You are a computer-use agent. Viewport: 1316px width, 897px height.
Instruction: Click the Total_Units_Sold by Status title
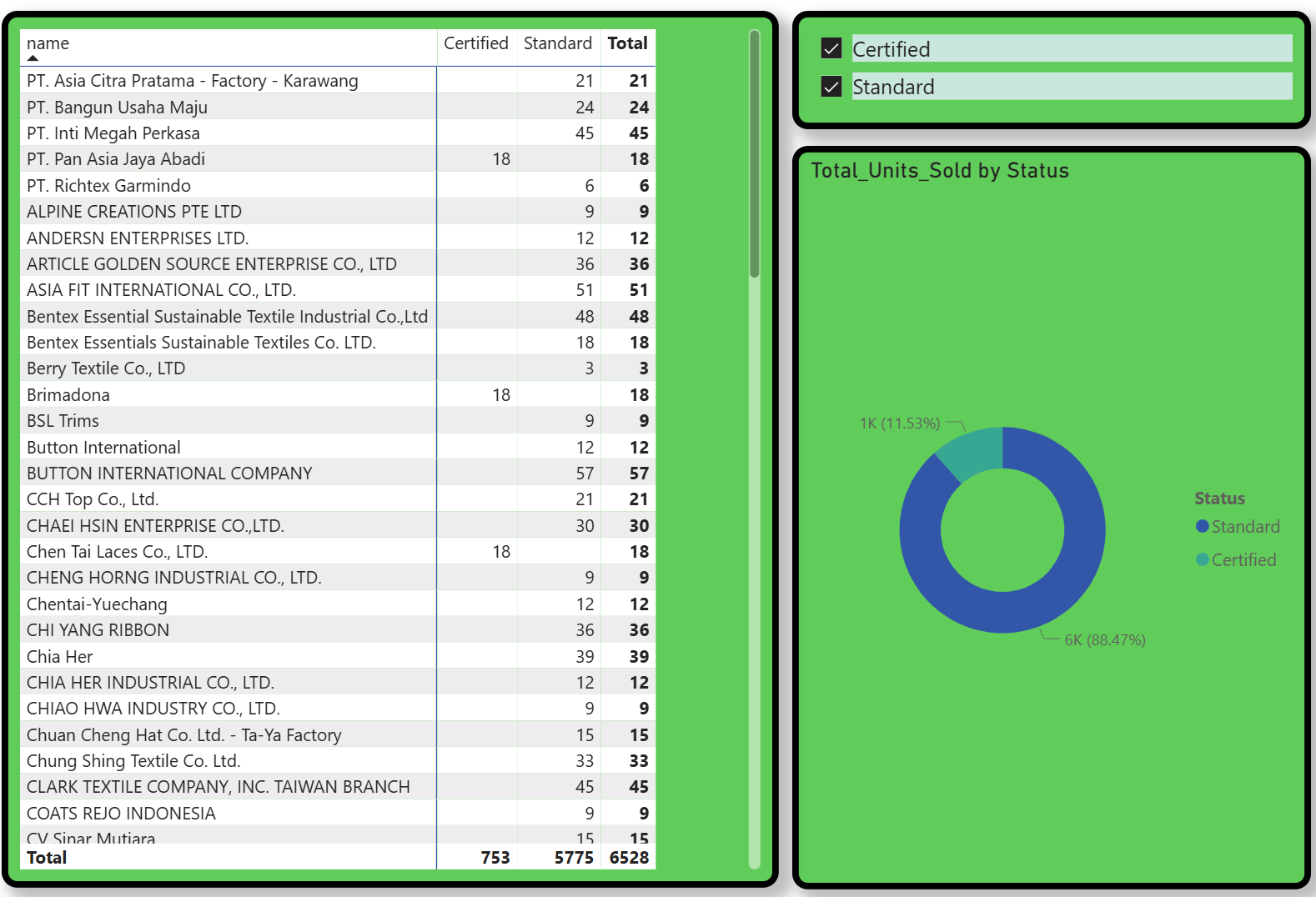(939, 171)
